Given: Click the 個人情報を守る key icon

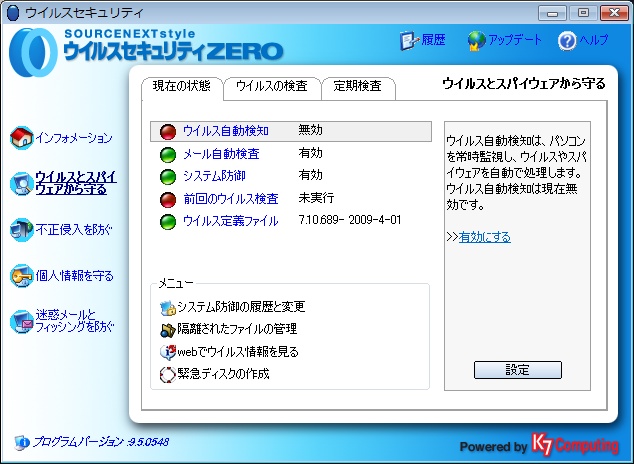Looking at the screenshot, I should coord(21,276).
